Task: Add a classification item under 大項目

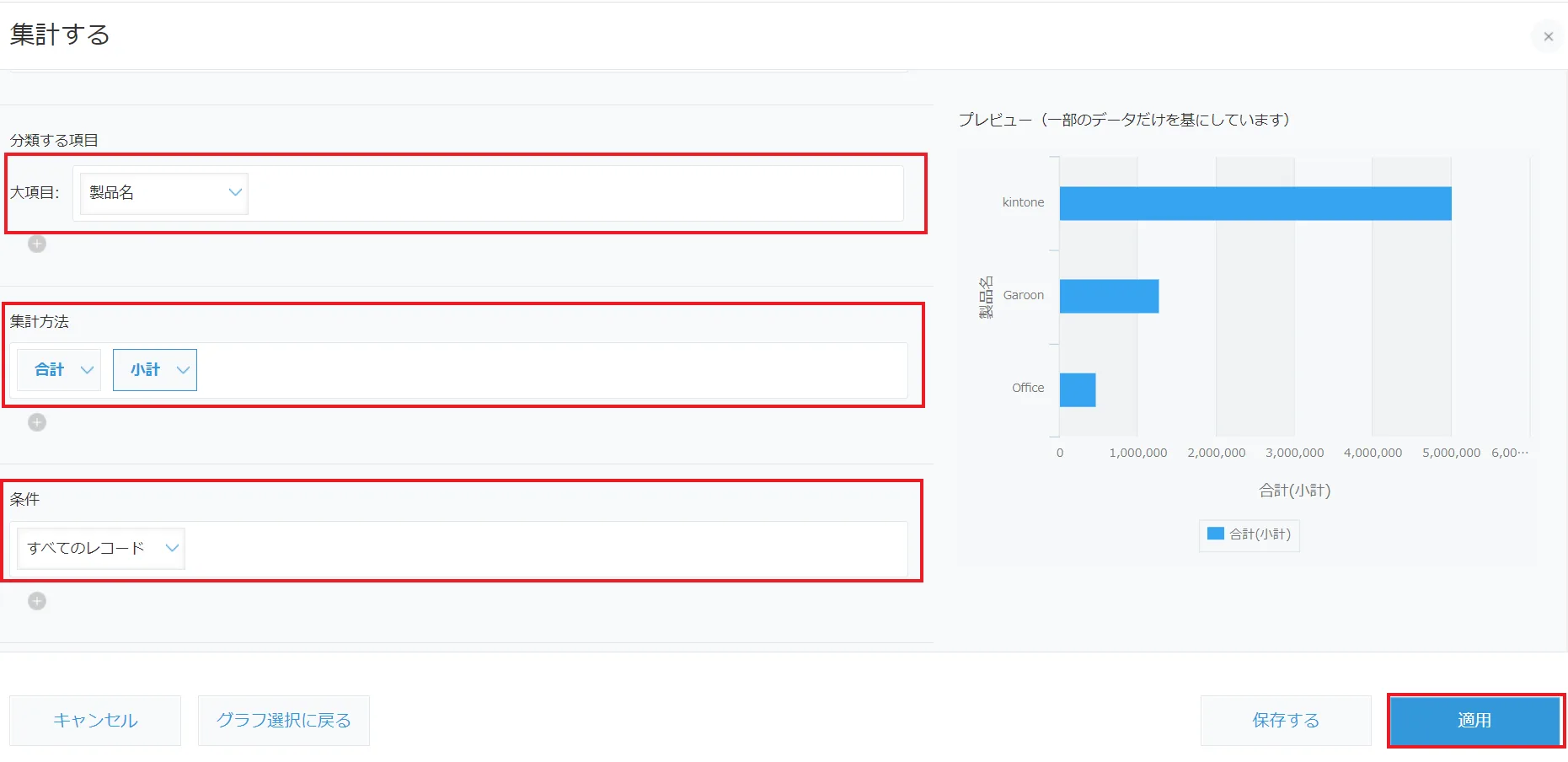Action: [37, 244]
